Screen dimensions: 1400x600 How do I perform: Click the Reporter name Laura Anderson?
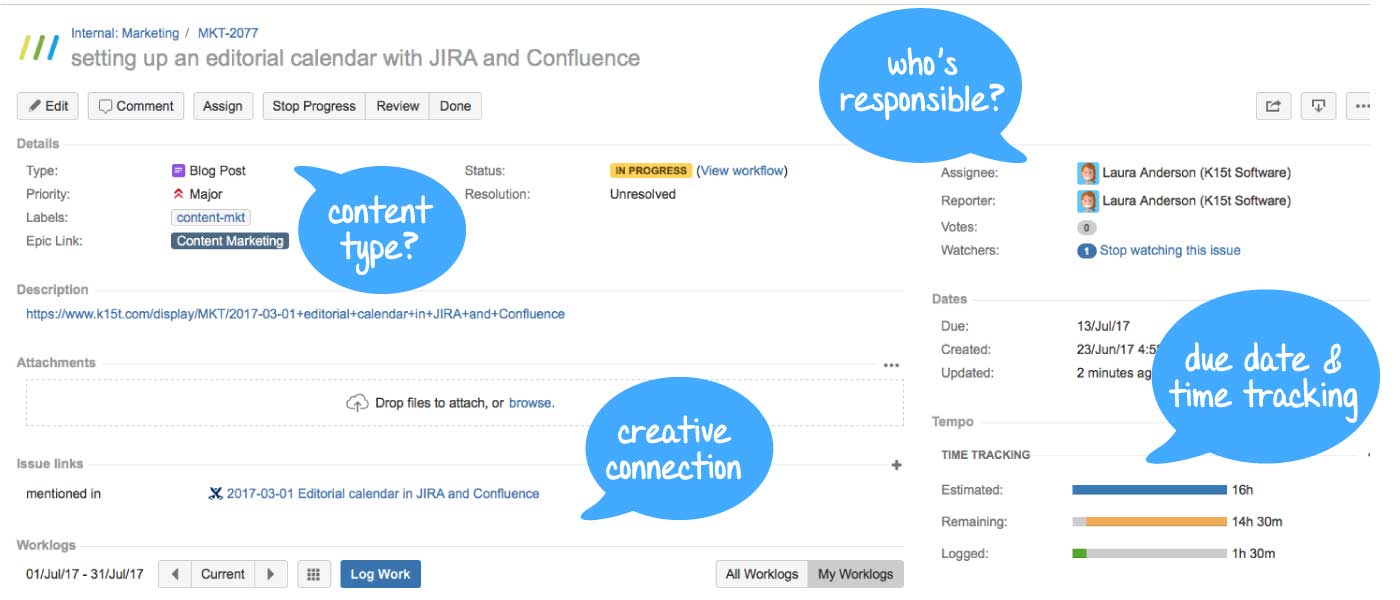[x=1196, y=201]
